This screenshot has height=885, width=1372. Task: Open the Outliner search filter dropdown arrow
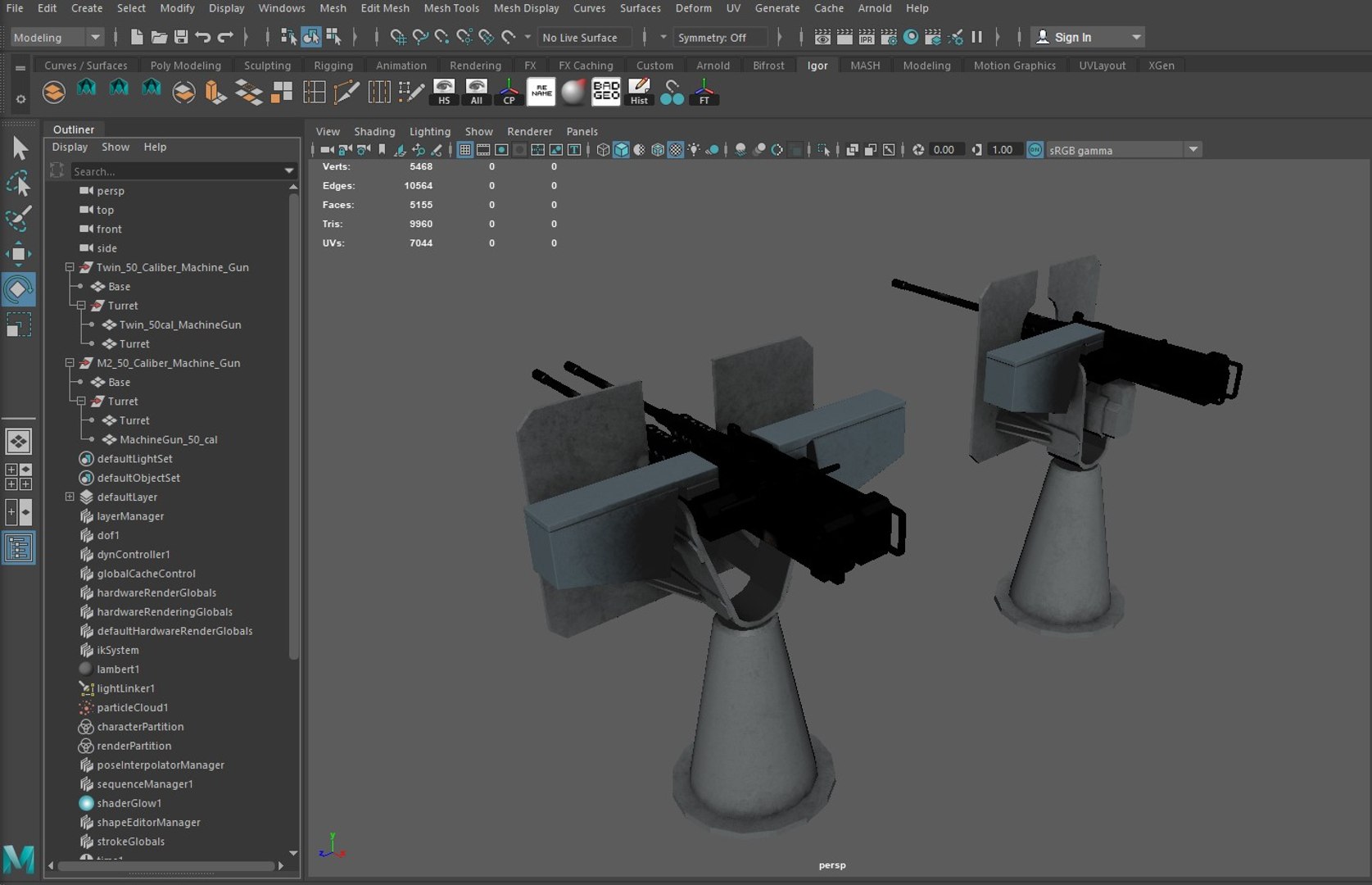[x=288, y=171]
